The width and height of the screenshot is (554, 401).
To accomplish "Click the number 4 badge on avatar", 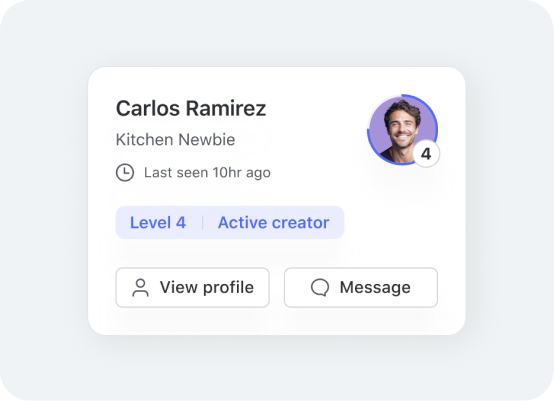I will [x=426, y=154].
